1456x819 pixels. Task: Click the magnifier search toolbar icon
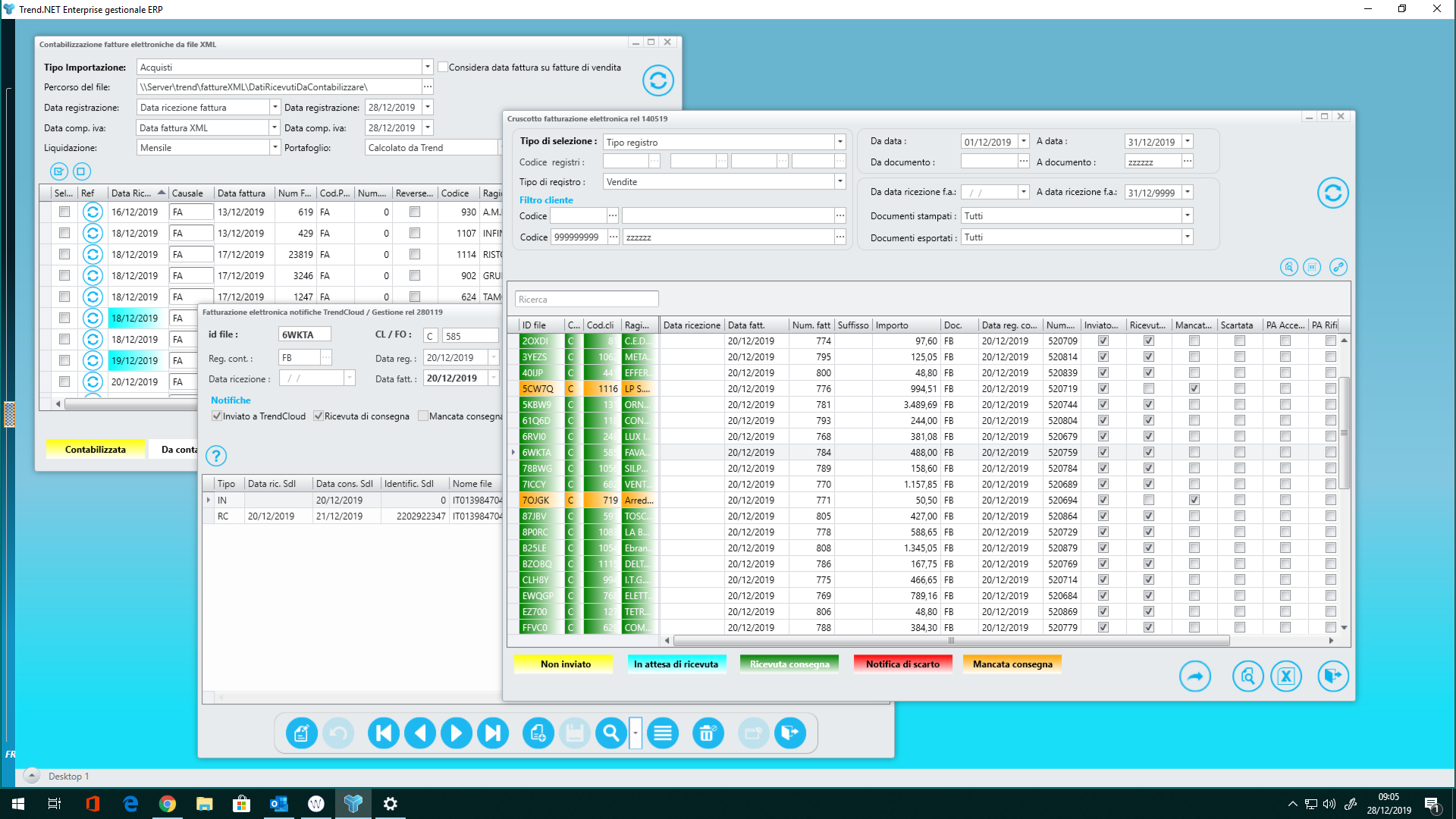pos(610,733)
